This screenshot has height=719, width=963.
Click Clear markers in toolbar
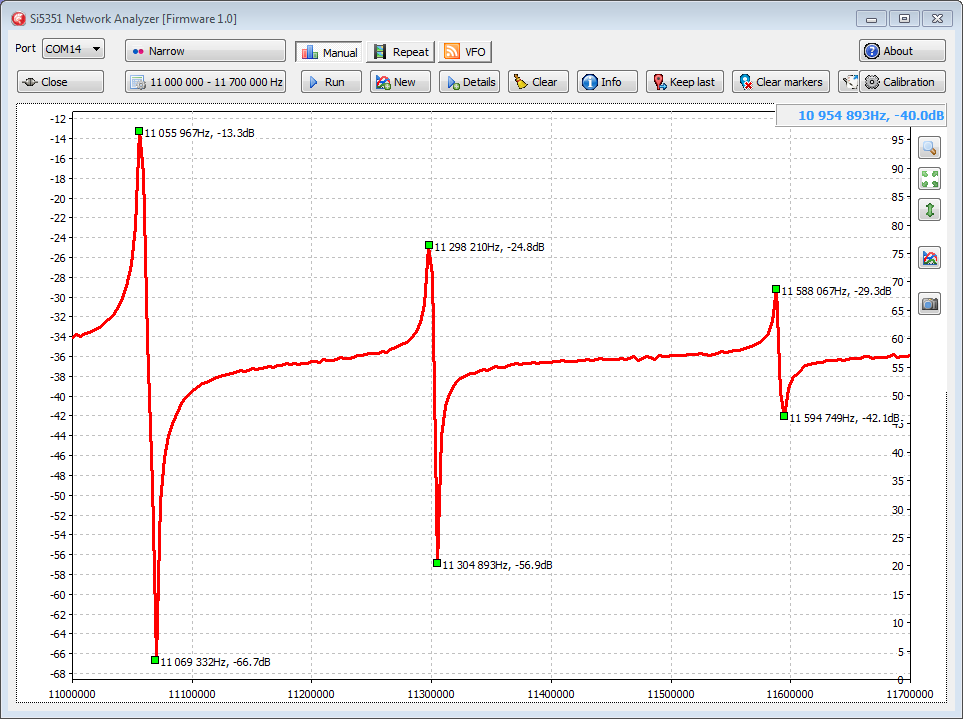[780, 82]
